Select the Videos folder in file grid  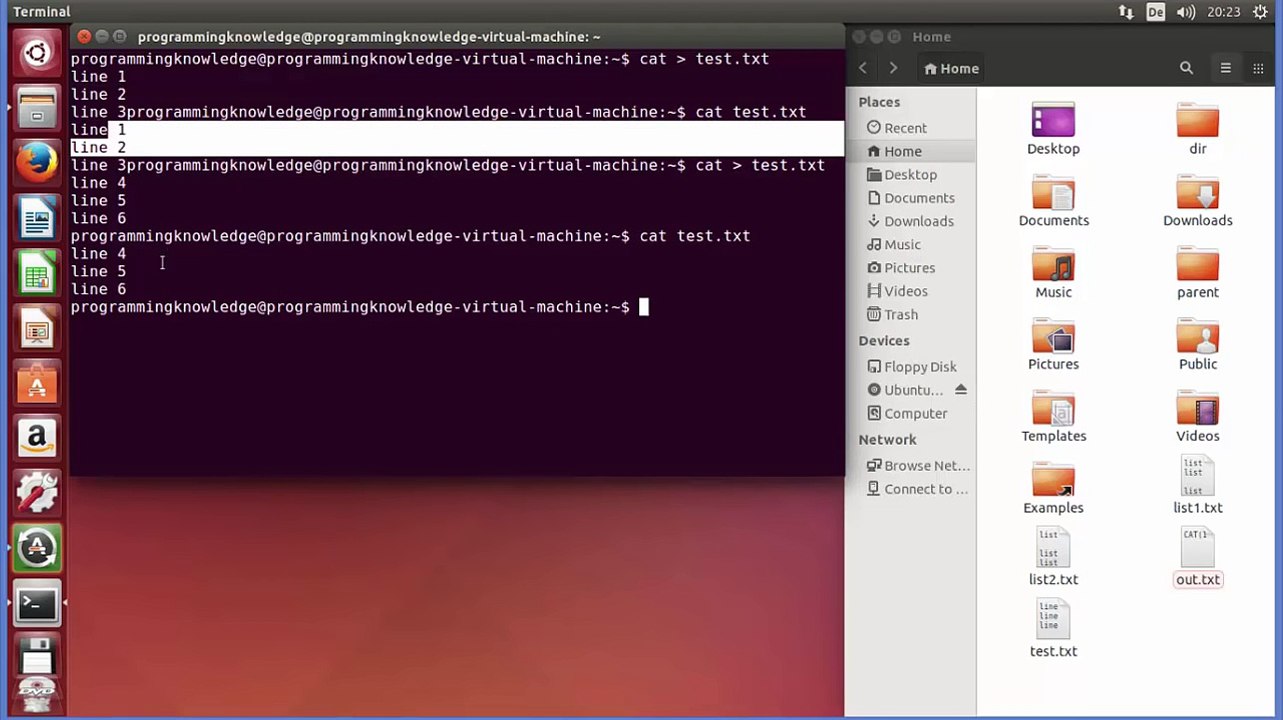1198,417
